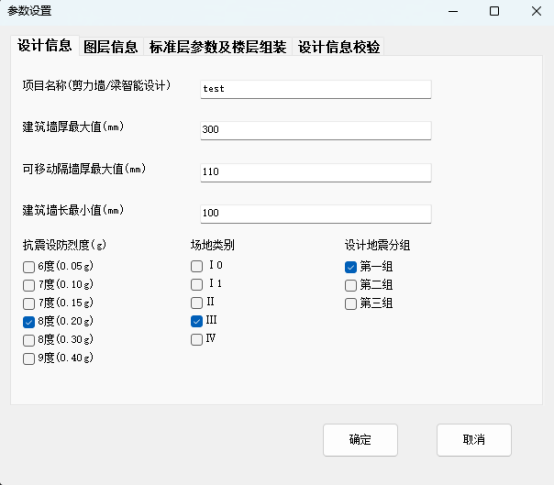Click the 建筑墙厚最大值 field showing 300
This screenshot has width=554, height=485.
click(316, 130)
